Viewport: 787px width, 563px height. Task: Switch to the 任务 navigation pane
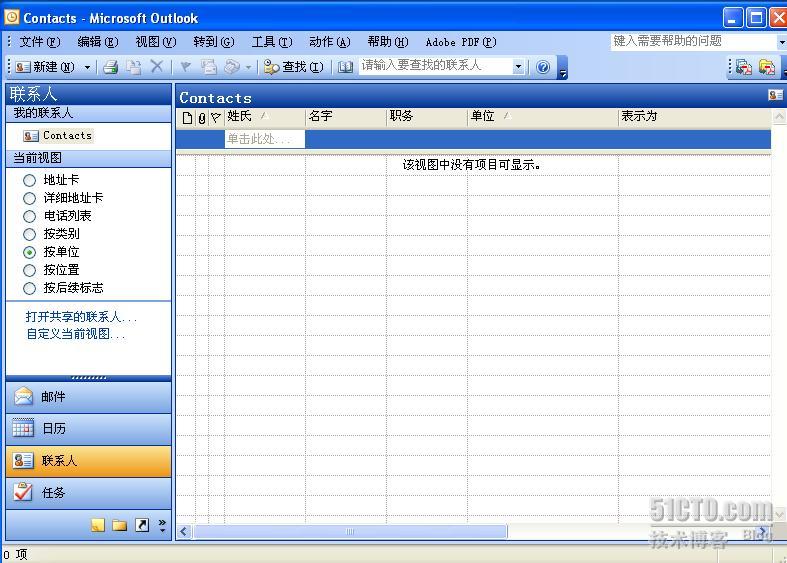89,493
